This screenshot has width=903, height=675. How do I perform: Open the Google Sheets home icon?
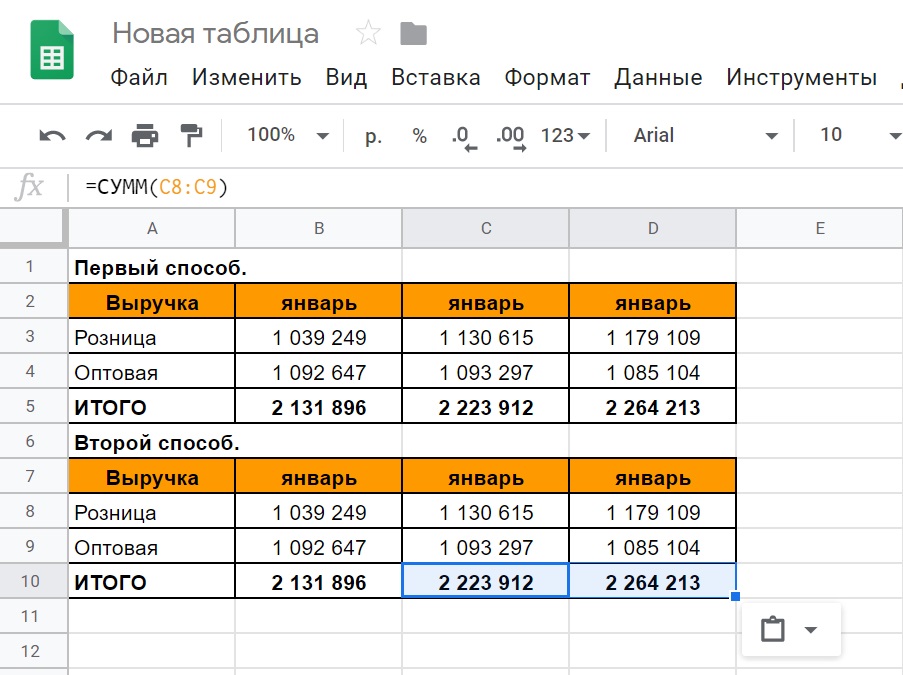click(x=52, y=50)
